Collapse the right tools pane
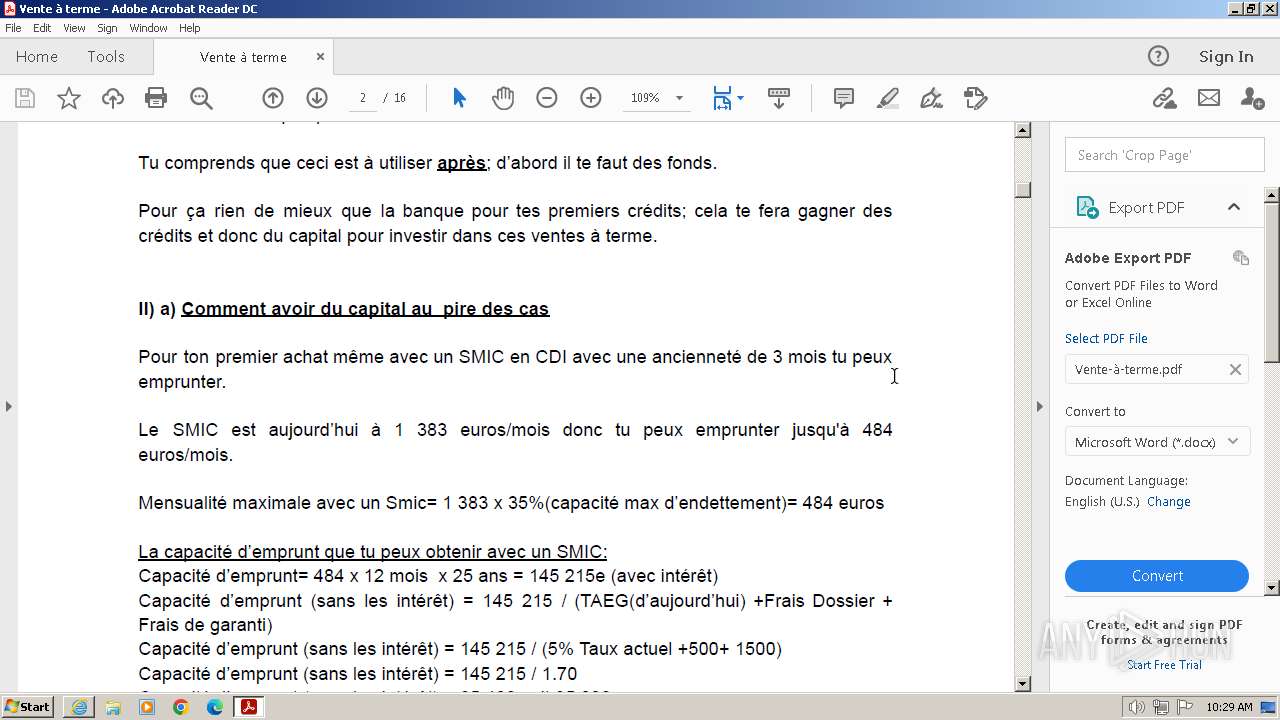Screen dimensions: 1280x720 [x=1039, y=406]
